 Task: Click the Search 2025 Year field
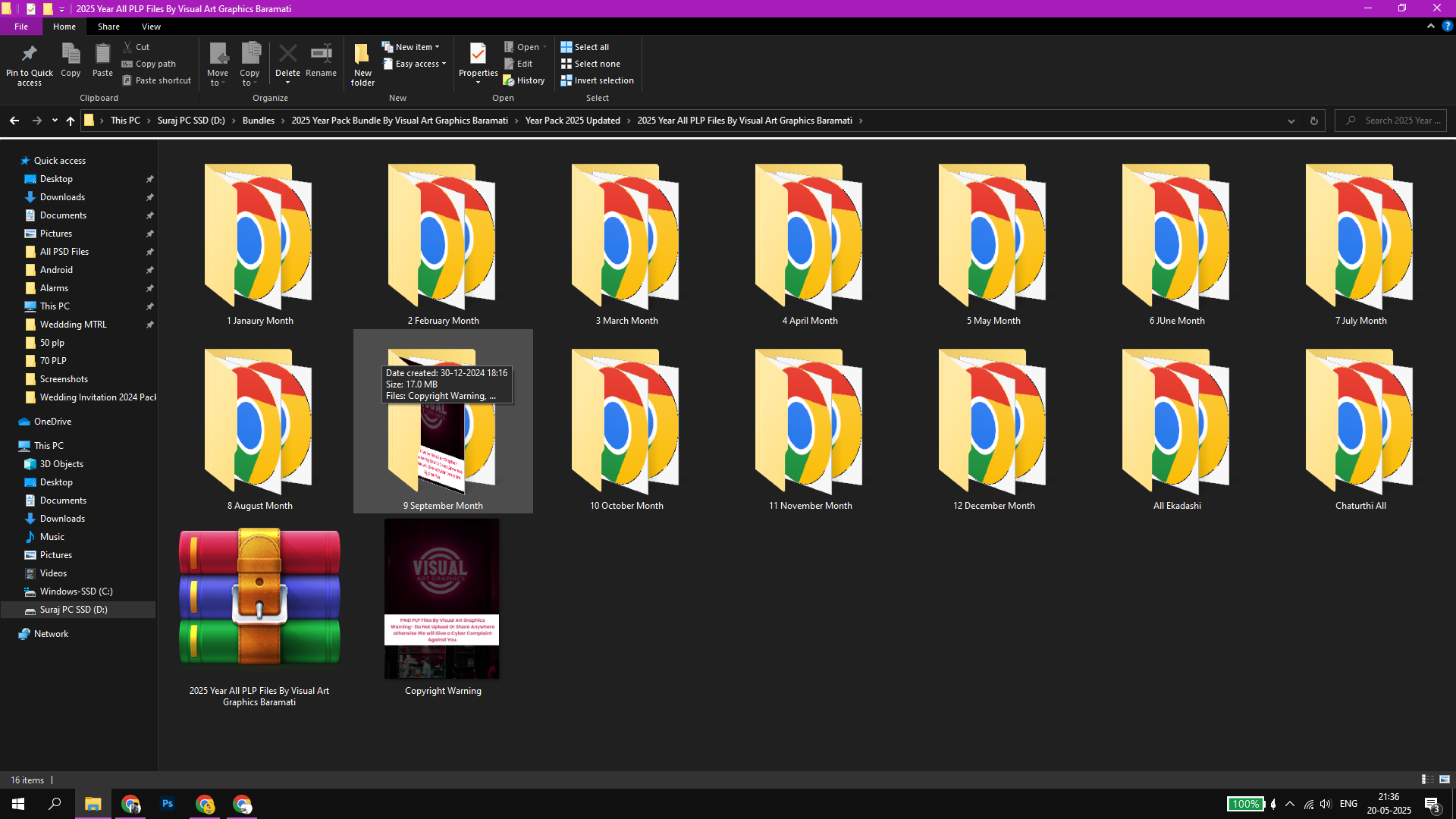1391,121
